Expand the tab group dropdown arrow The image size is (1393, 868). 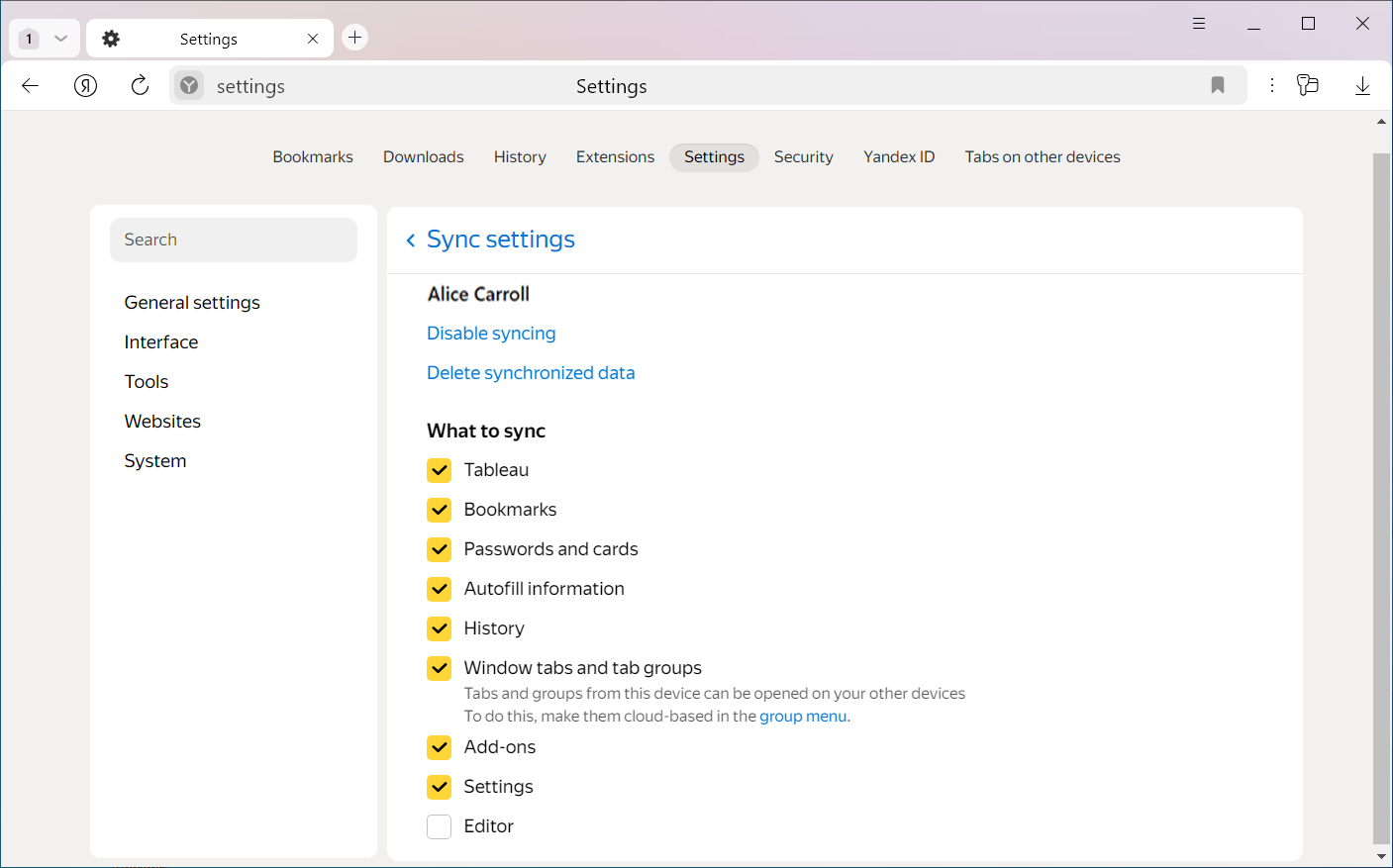(60, 39)
